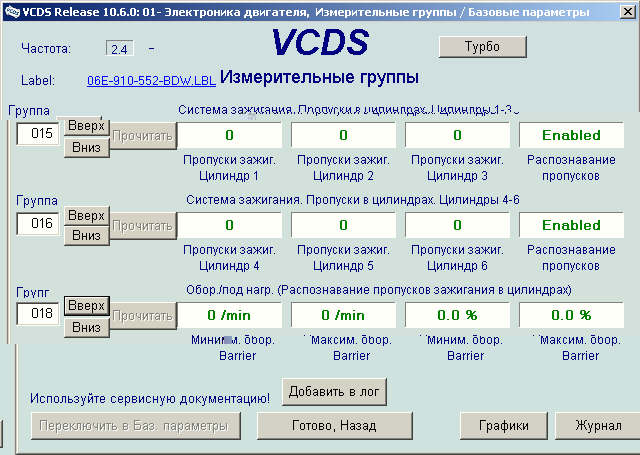Select the Цилиндр 5 misfire value field
This screenshot has height=455, width=640.
tap(343, 225)
